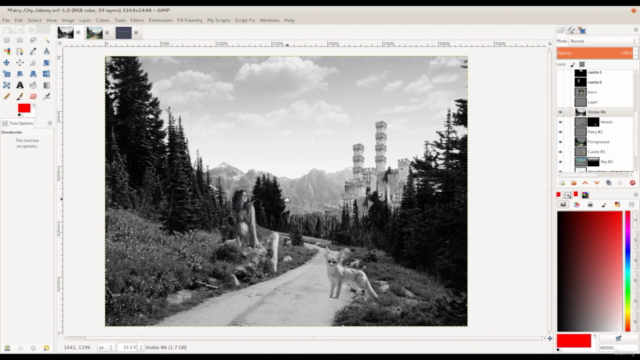Select the Pencil tool

click(7, 96)
